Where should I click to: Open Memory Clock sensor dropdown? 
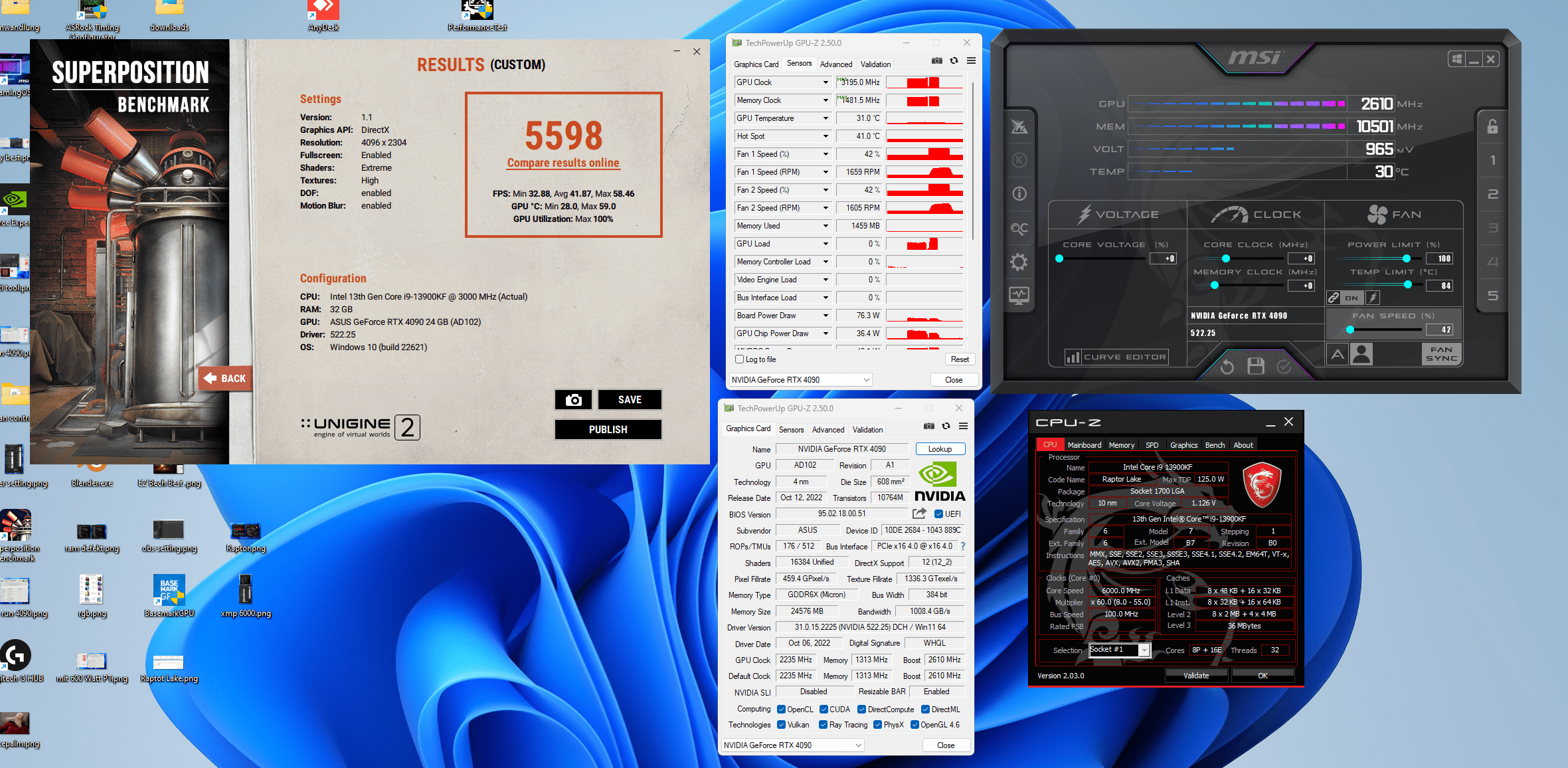[x=826, y=100]
